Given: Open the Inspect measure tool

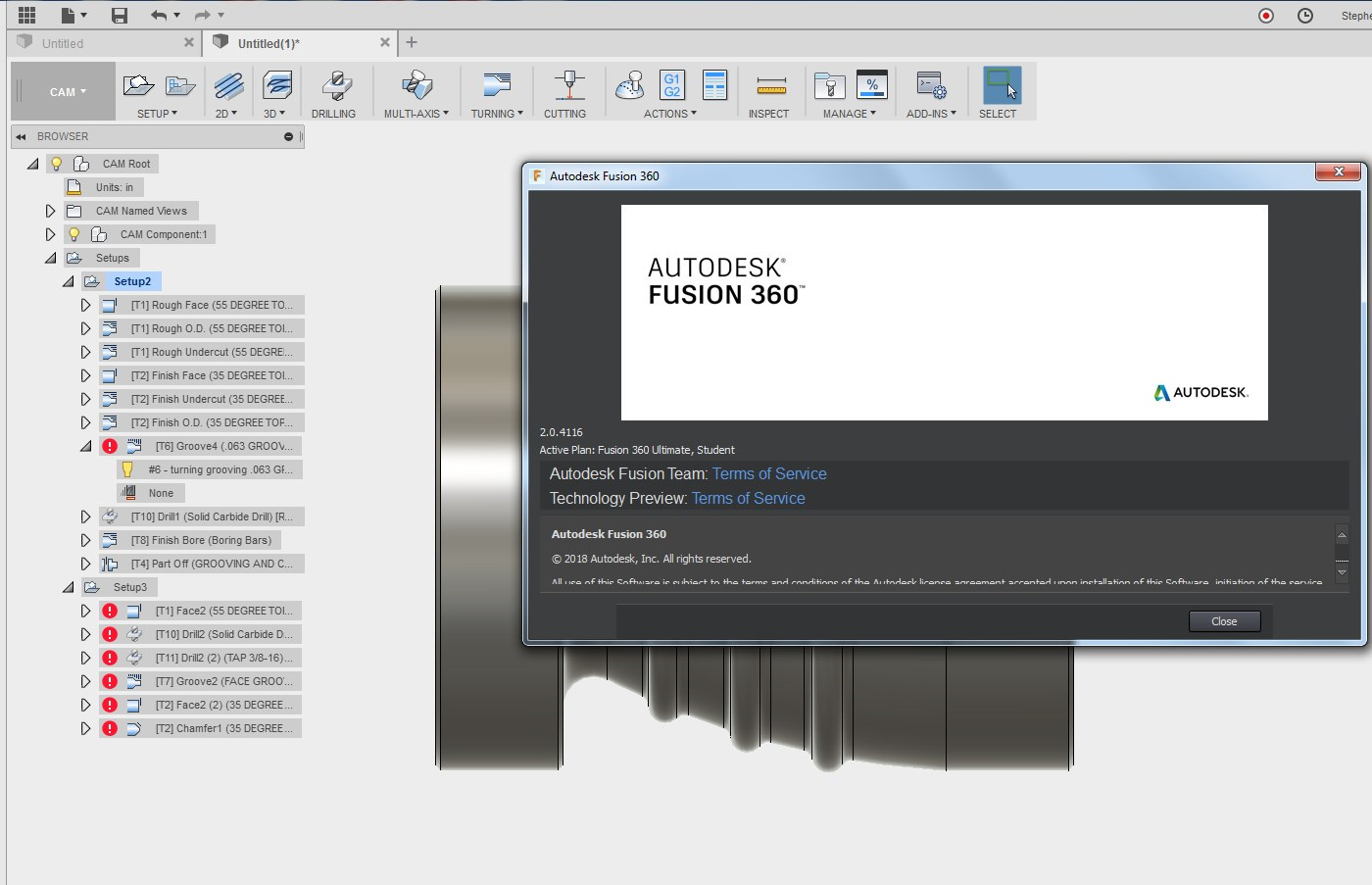Looking at the screenshot, I should point(770,86).
